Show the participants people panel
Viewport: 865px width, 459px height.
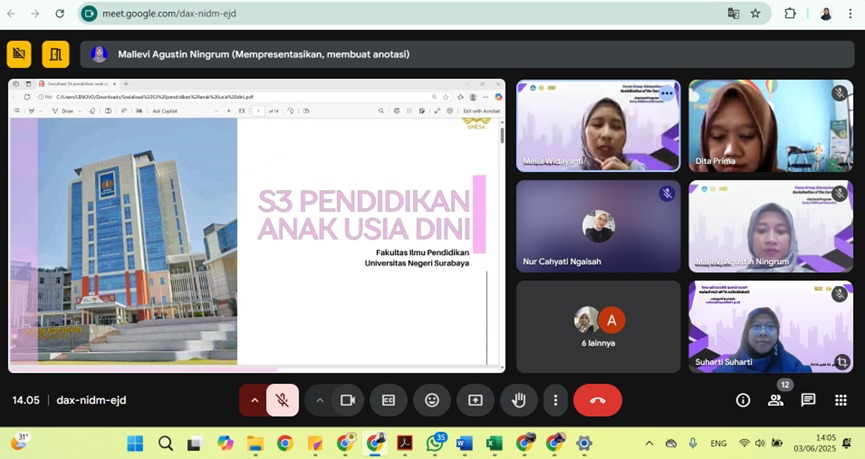775,400
